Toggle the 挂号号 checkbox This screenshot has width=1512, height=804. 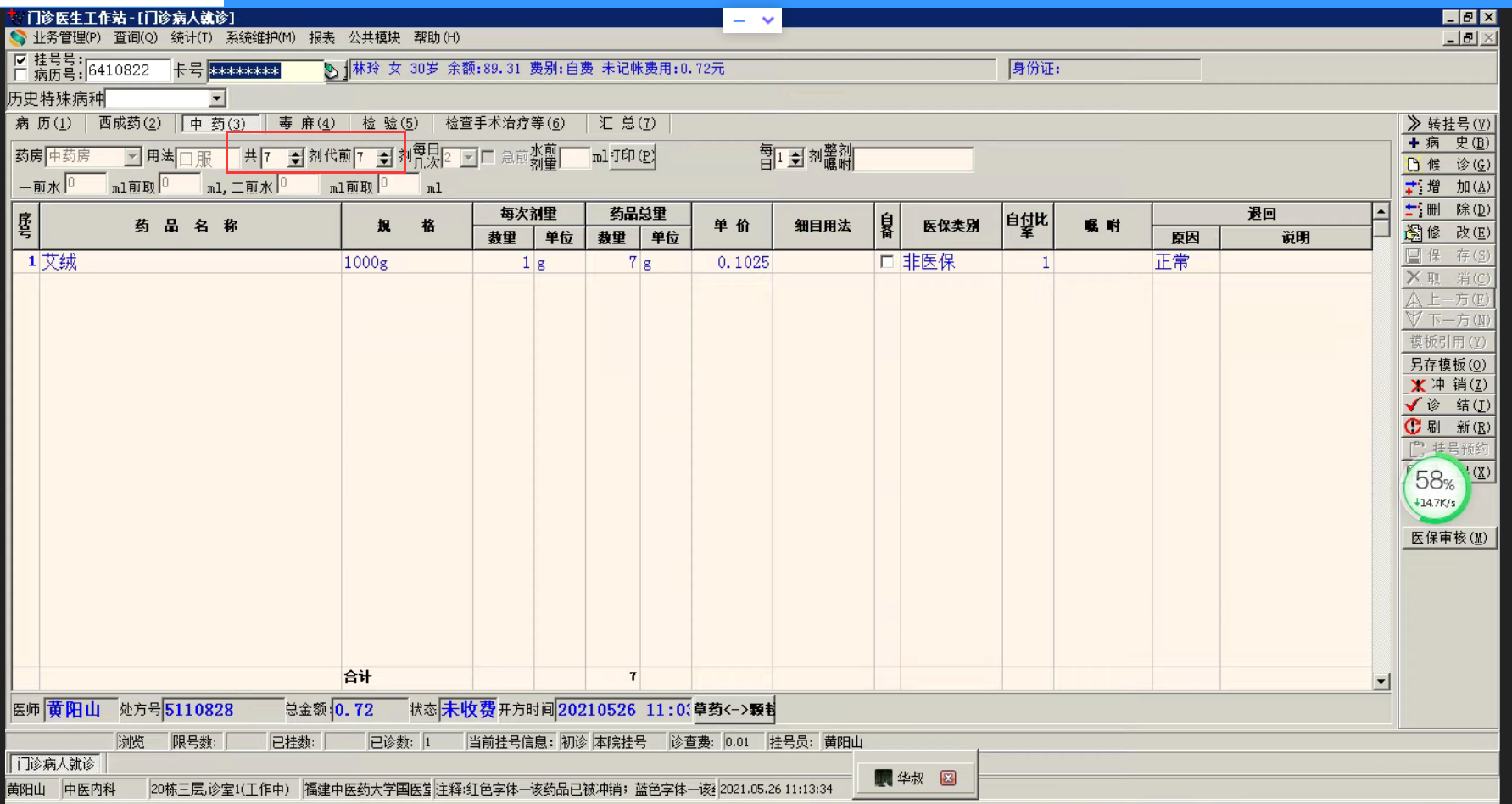click(21, 60)
